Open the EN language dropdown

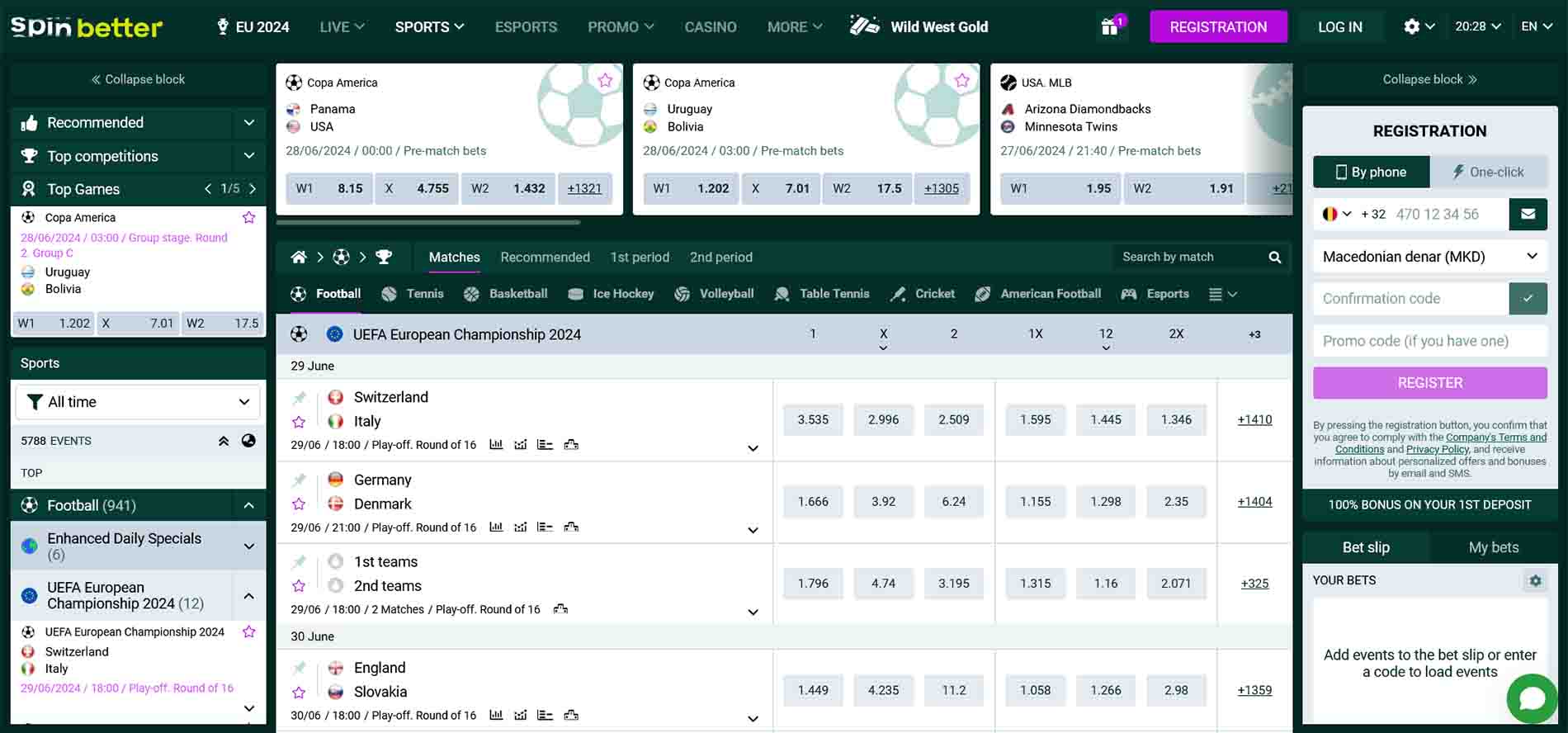[1537, 26]
